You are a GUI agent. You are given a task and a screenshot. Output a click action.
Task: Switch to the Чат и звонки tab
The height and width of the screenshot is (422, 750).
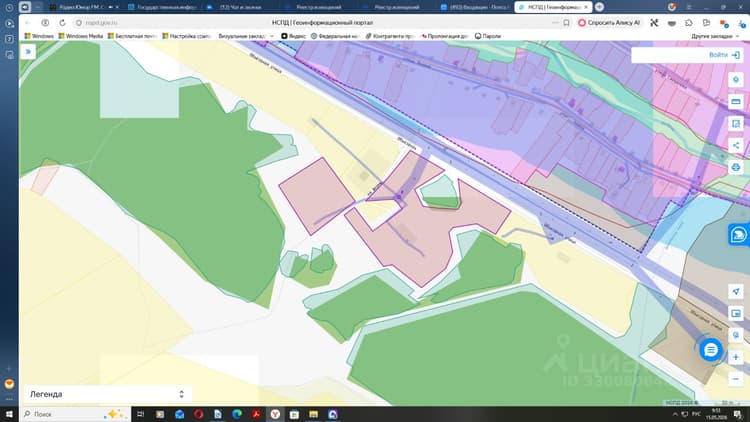point(239,7)
